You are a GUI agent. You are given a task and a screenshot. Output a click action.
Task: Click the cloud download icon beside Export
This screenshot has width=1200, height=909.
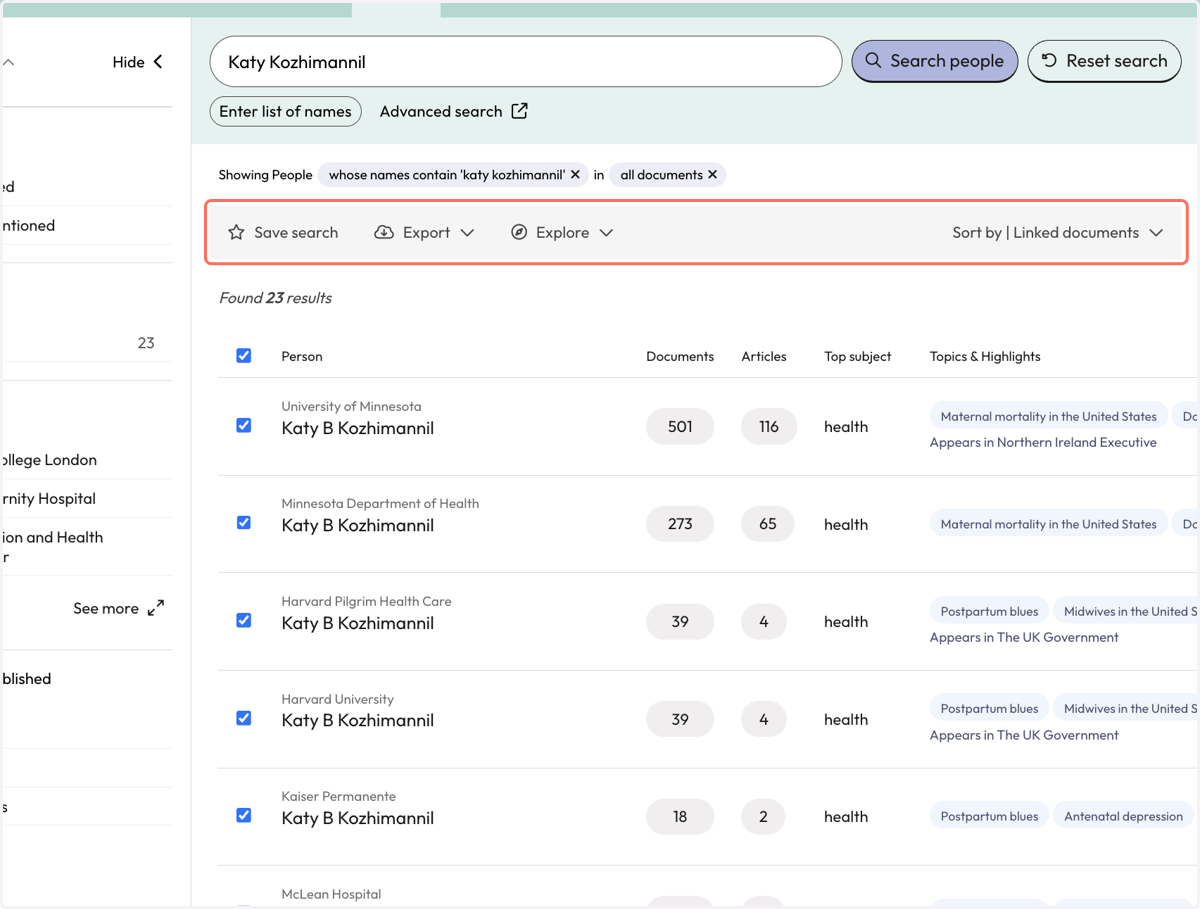(384, 232)
